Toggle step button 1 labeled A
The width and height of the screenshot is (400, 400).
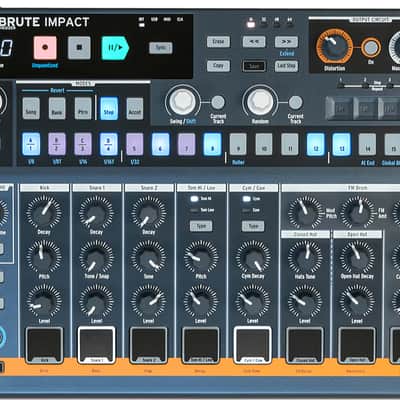31,144
